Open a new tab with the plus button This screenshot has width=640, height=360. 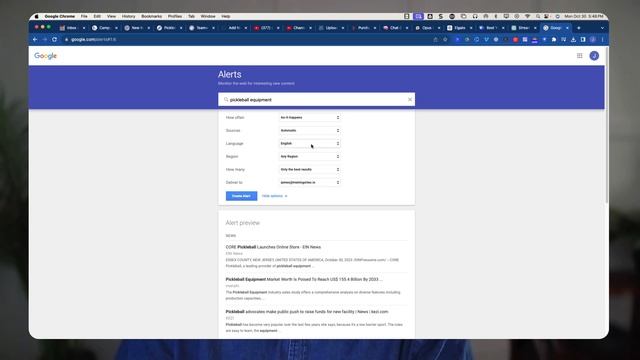coord(578,28)
